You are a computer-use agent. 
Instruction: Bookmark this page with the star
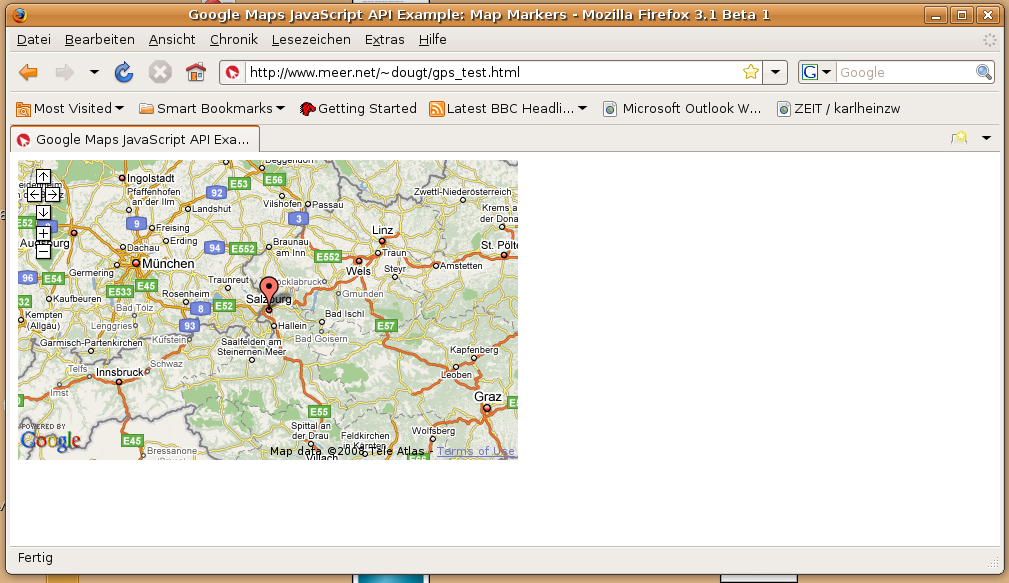pos(750,72)
